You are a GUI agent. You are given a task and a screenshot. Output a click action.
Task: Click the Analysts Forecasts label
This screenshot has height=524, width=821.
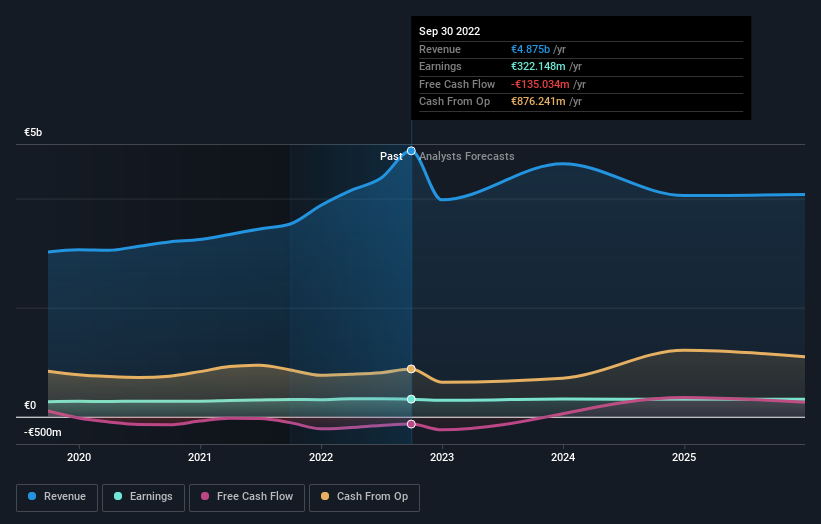tap(467, 156)
